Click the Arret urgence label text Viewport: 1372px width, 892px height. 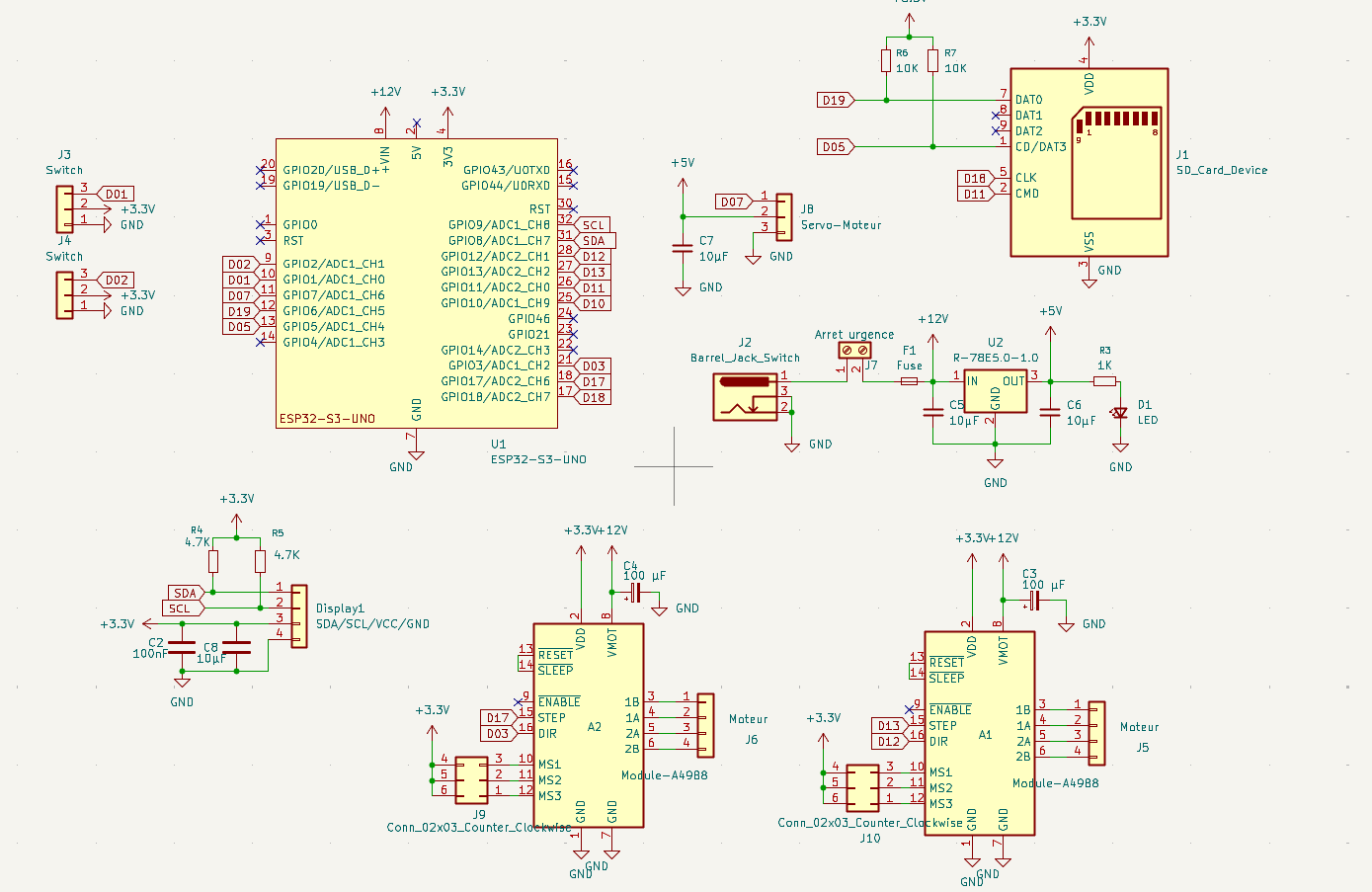(854, 335)
